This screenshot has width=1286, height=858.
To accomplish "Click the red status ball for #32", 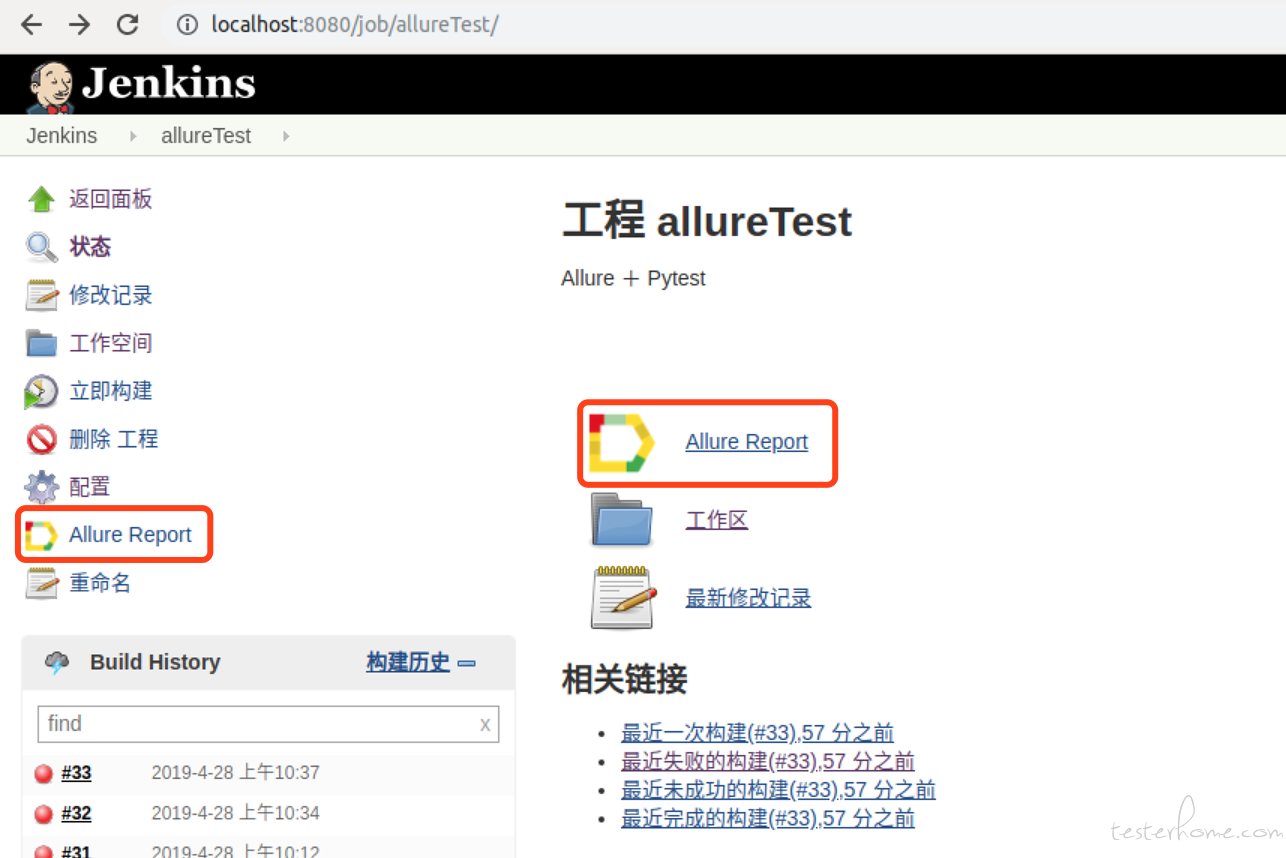I will coord(43,813).
